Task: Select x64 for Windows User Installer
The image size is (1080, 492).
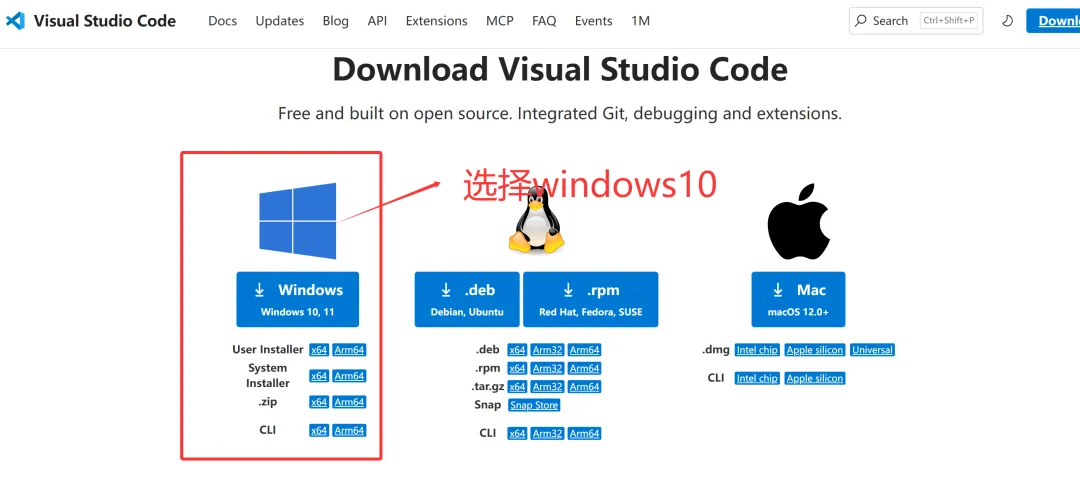Action: point(319,350)
